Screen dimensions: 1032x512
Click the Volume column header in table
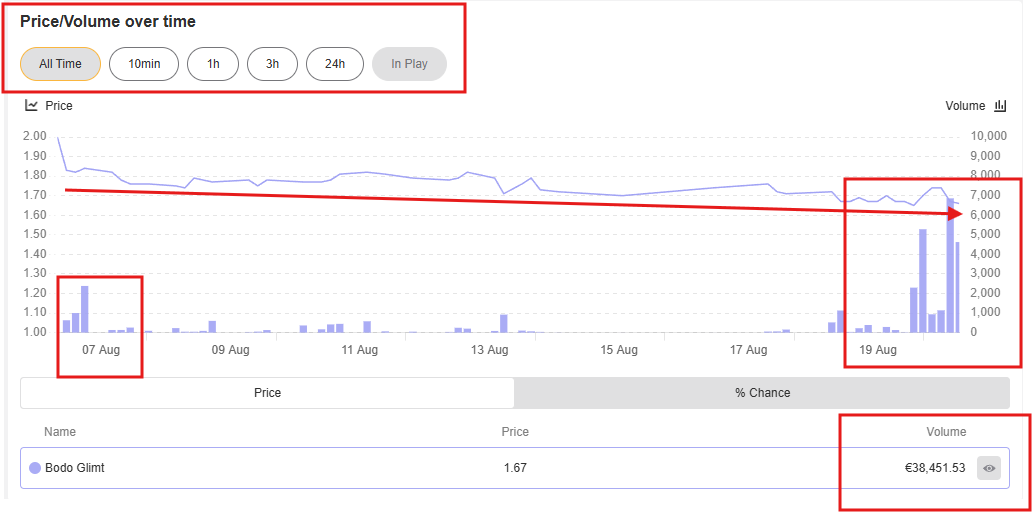946,432
